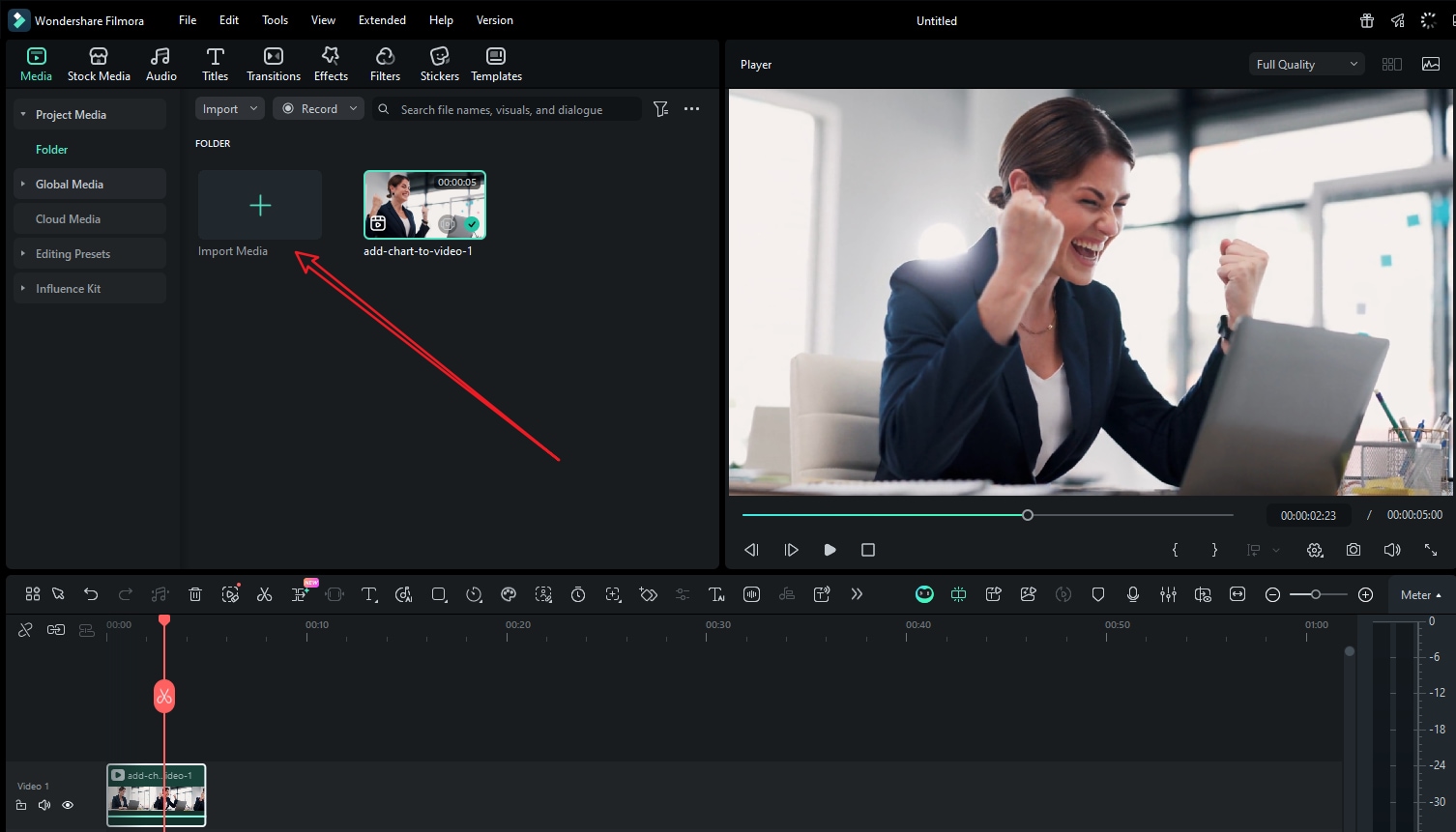Open the Import dropdown
The image size is (1456, 832).
pos(230,109)
